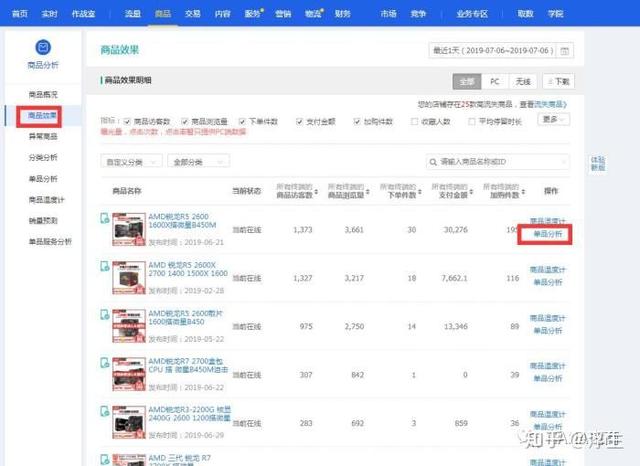Select 销量预测 in the left sidebar

coord(43,221)
